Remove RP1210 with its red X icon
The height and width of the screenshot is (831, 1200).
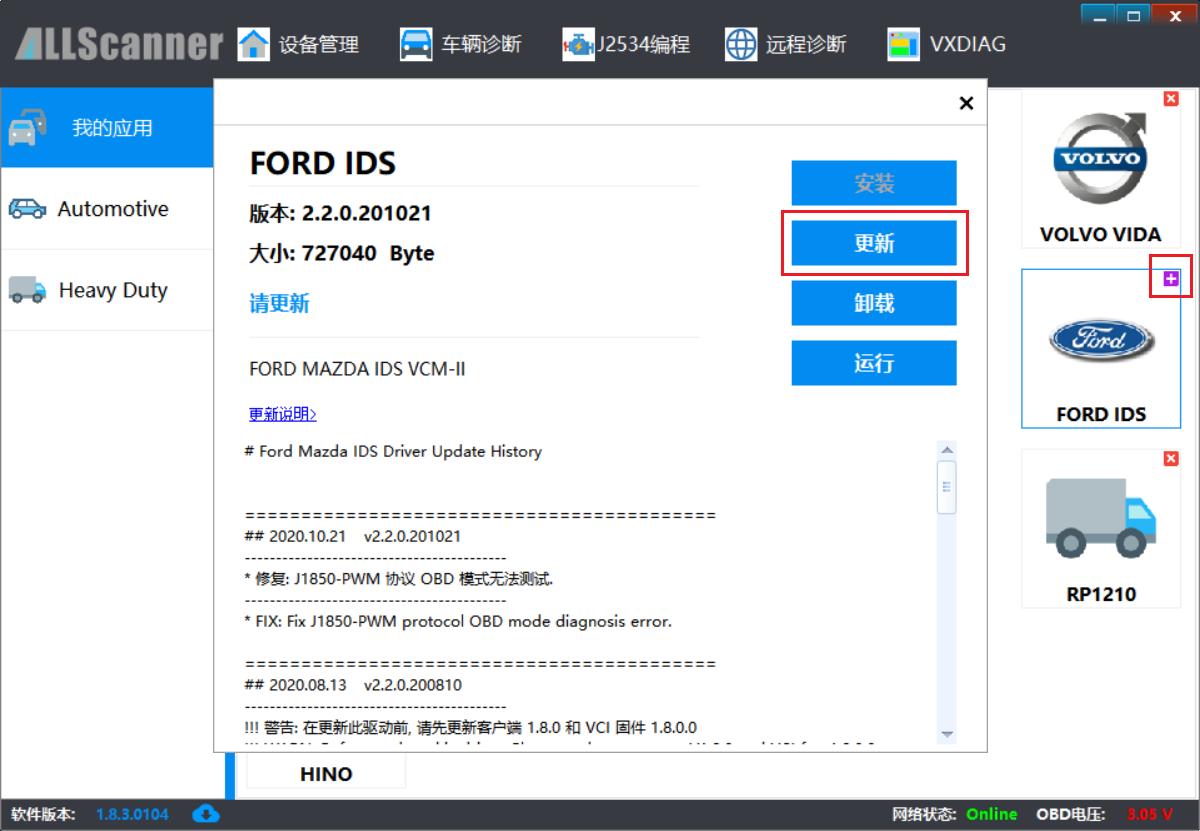click(1171, 458)
